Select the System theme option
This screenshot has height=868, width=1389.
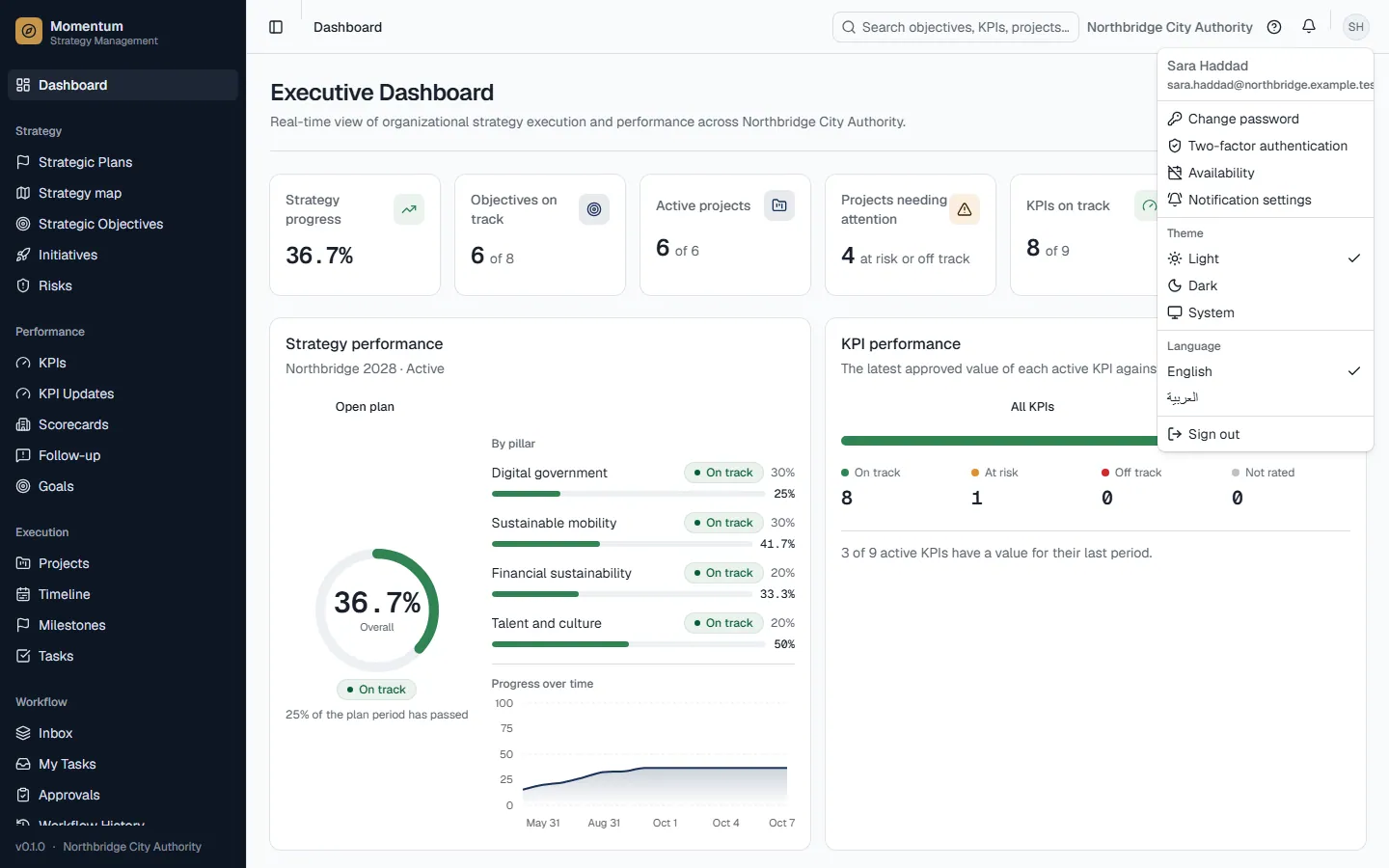click(x=1265, y=312)
